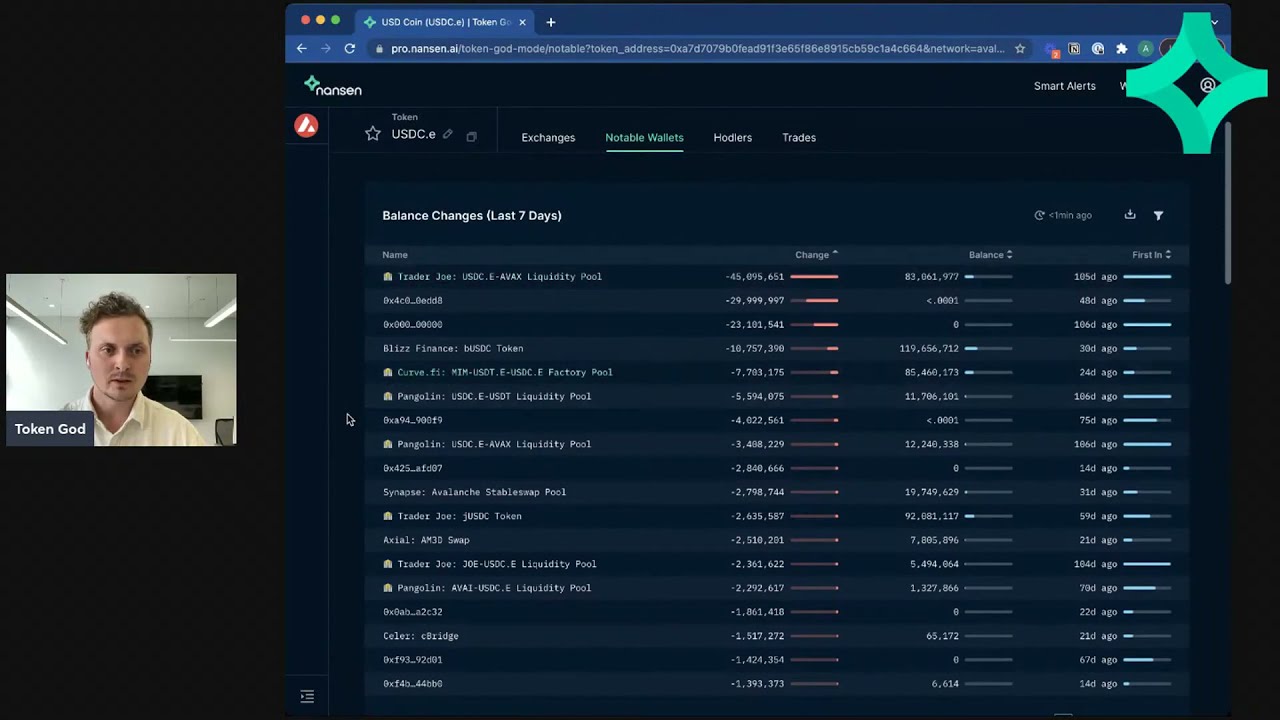Open the Notion extension icon
The height and width of the screenshot is (720, 1280).
1074,48
